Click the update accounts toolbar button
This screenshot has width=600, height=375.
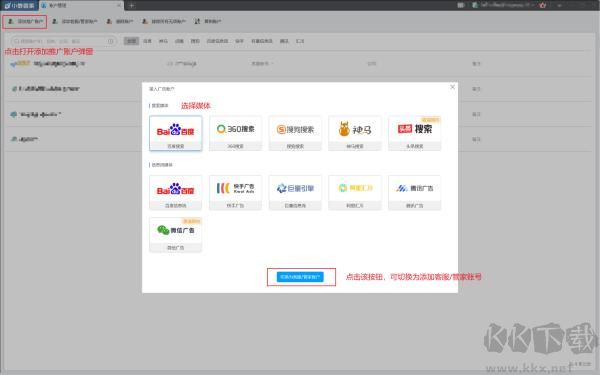[208, 21]
